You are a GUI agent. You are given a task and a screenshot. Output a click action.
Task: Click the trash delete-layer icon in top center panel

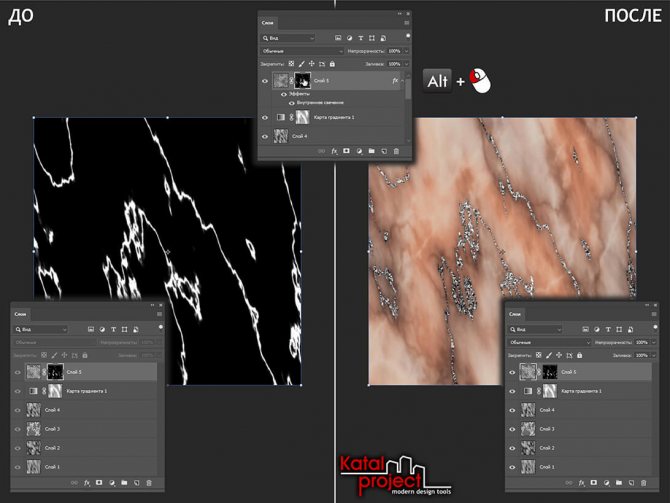click(x=397, y=152)
